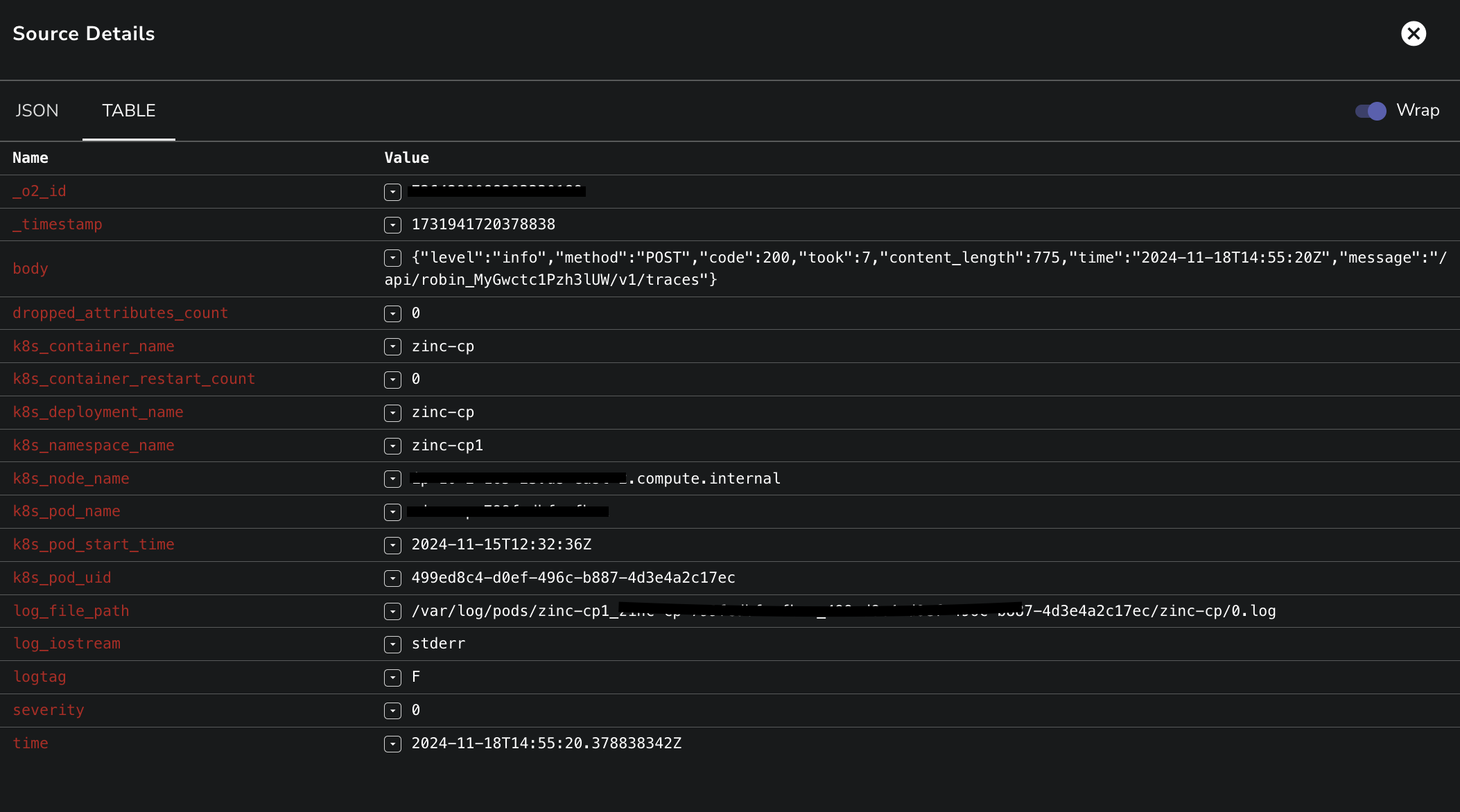Switch to the TABLE tab

pyautogui.click(x=129, y=111)
